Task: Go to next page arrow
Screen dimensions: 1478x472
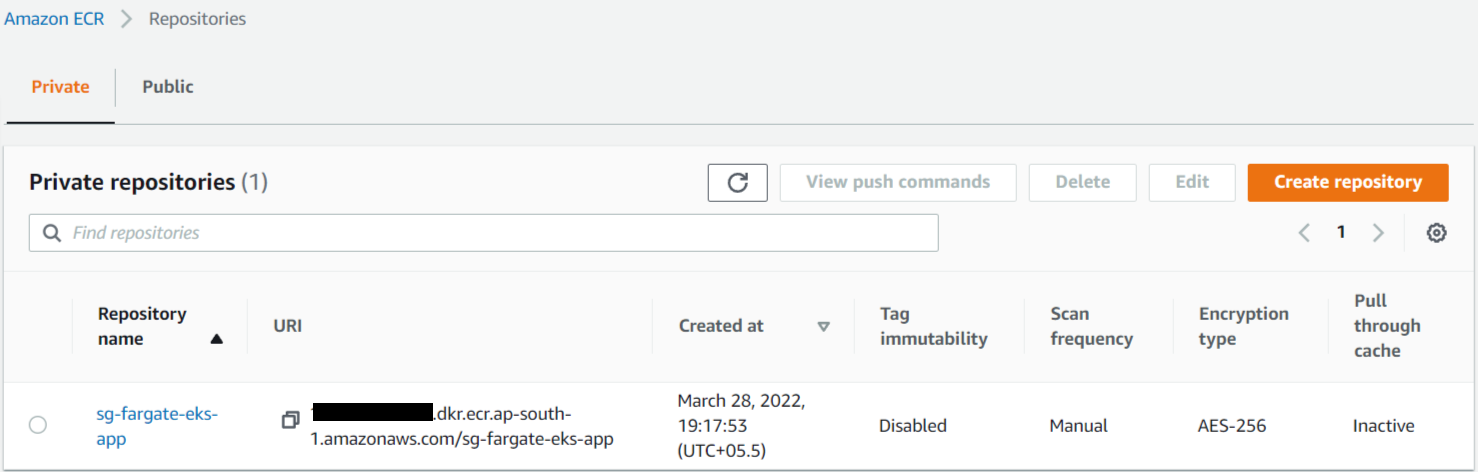Action: pos(1378,233)
